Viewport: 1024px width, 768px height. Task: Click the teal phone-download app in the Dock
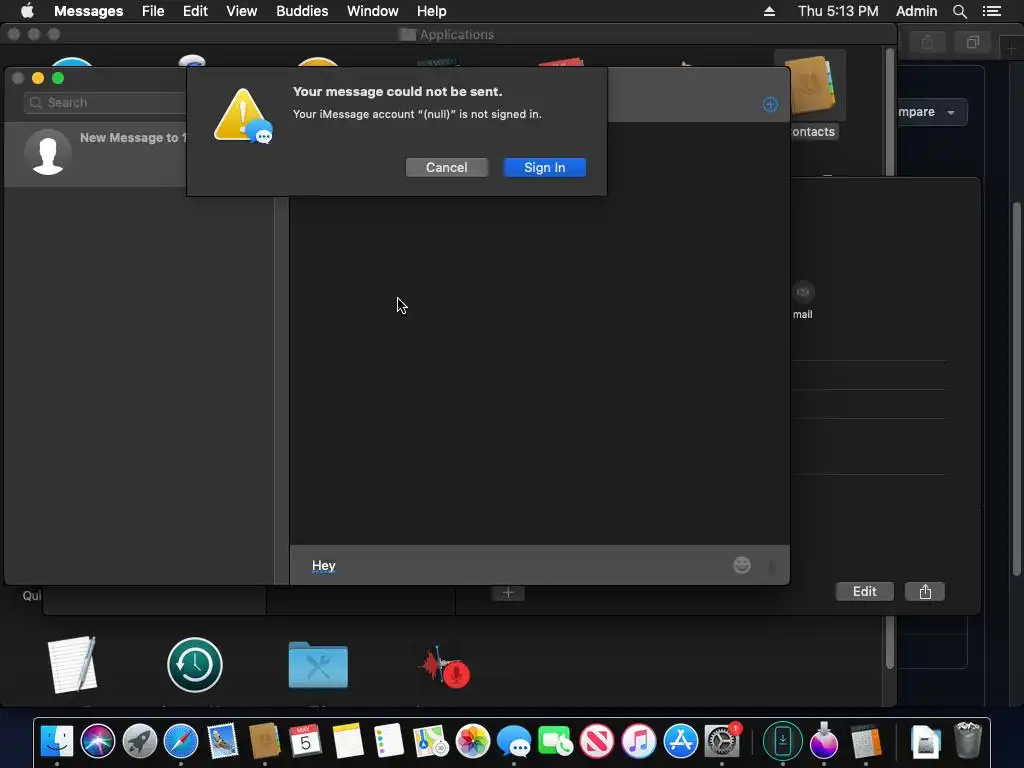click(x=782, y=741)
